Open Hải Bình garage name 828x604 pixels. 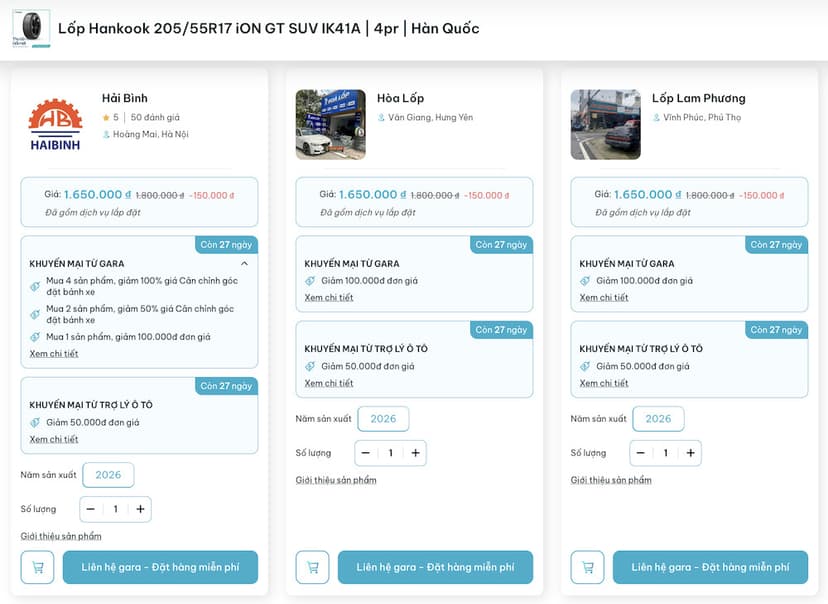[125, 98]
